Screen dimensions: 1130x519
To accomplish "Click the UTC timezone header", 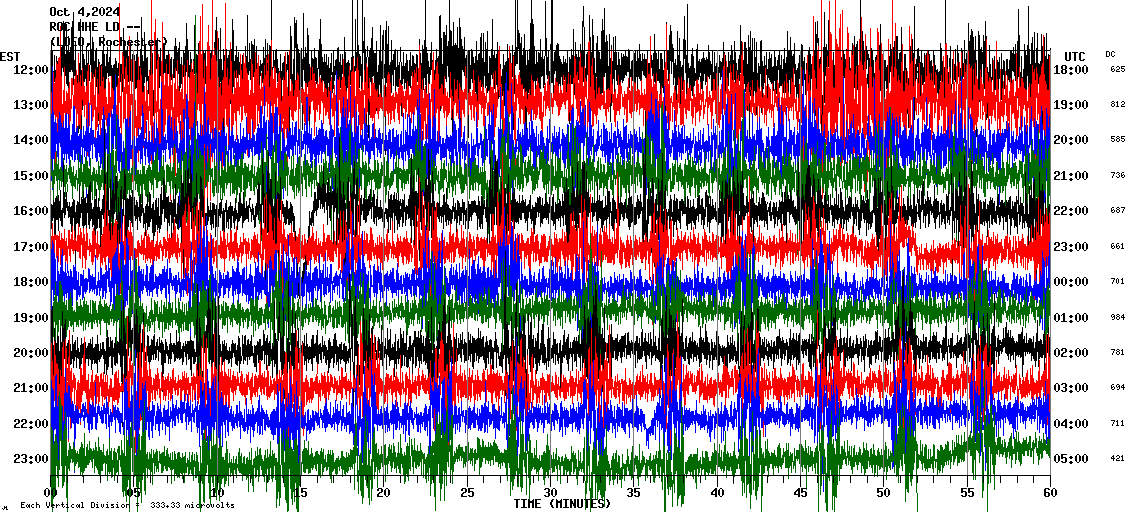I will coord(1075,56).
